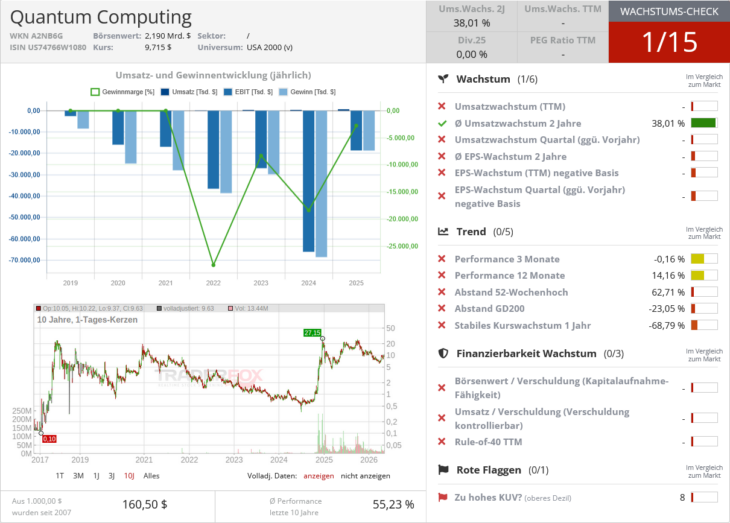Toggle the EBIT [Tsd. $] legend entry

tap(248, 92)
